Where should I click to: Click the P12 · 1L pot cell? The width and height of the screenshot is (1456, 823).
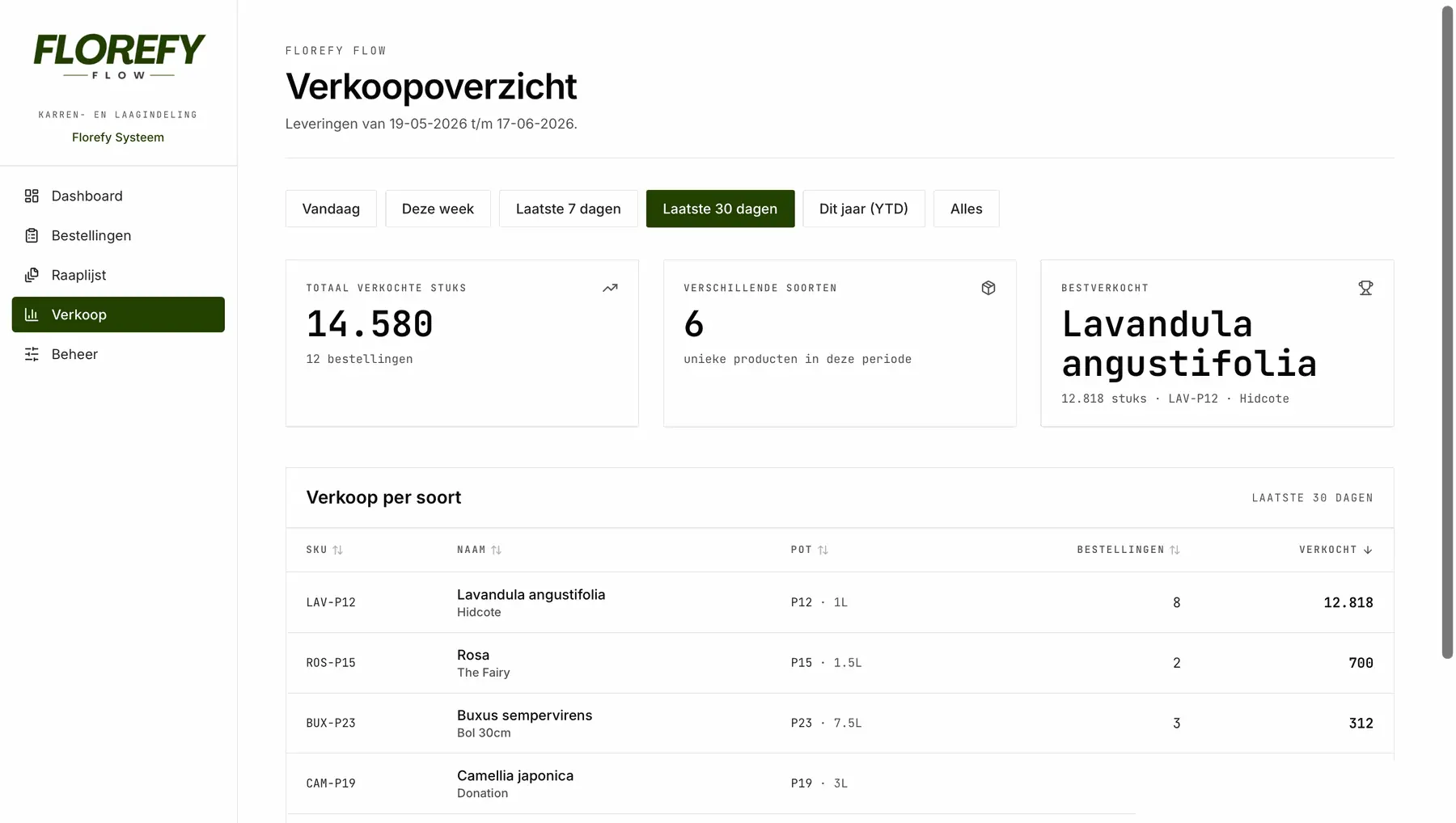coord(819,602)
